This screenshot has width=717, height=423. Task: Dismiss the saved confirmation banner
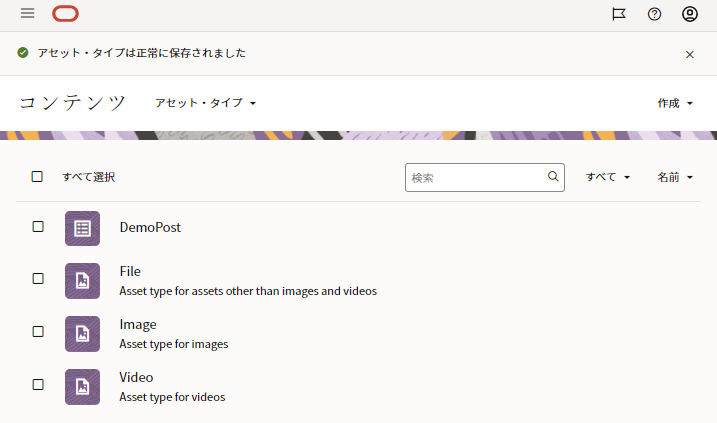(x=690, y=54)
